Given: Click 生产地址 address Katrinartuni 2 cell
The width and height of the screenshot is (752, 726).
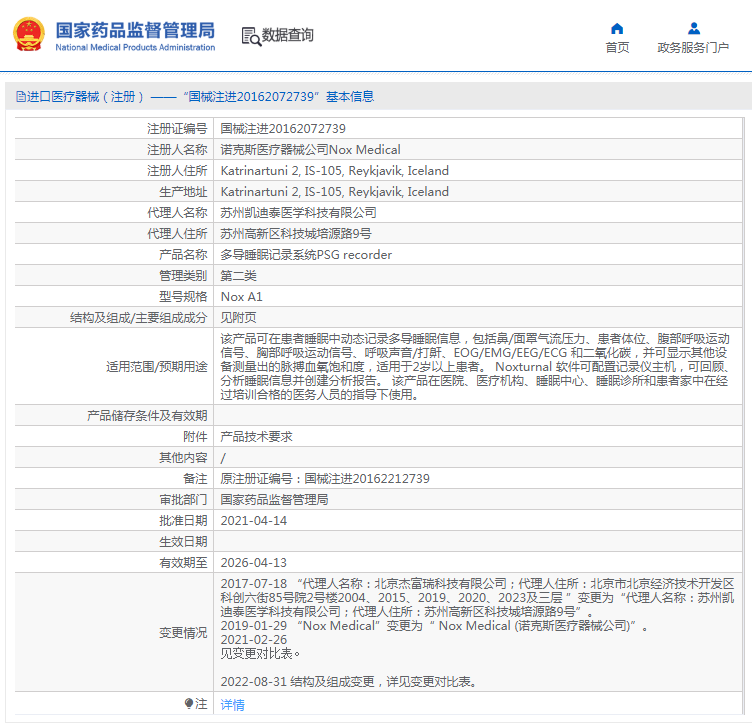Looking at the screenshot, I should [x=334, y=192].
